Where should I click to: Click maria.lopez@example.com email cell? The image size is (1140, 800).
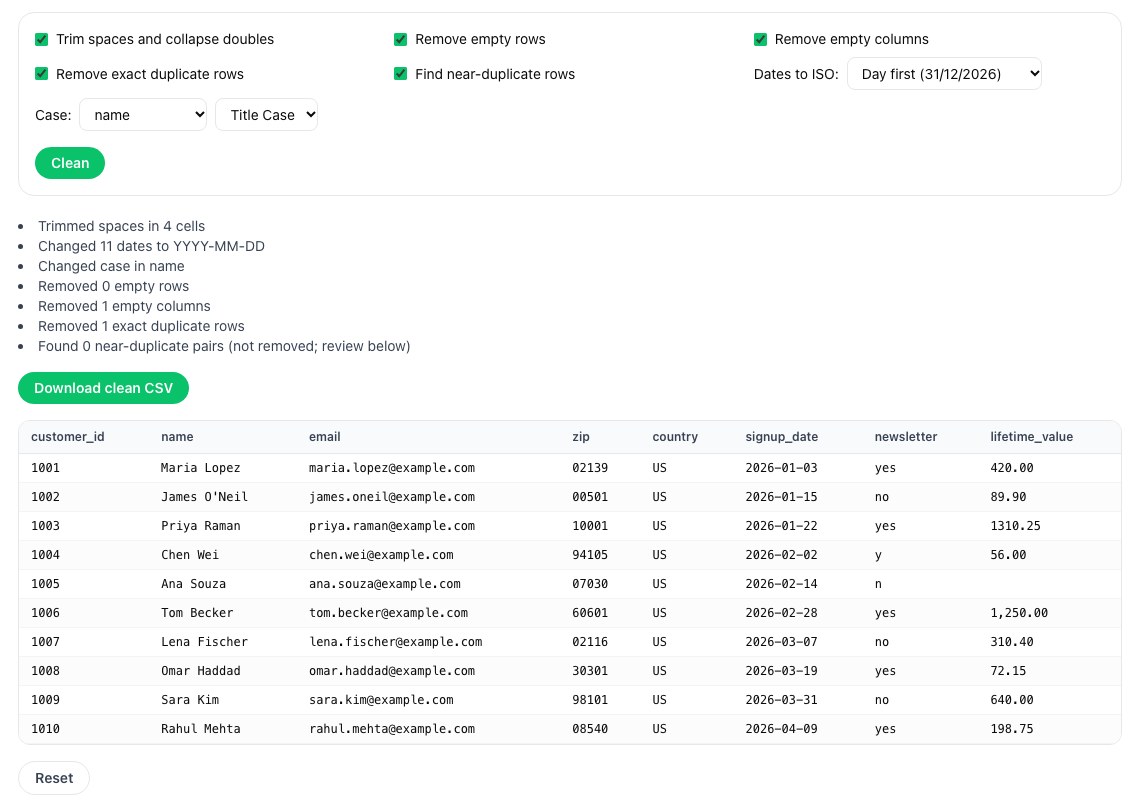pyautogui.click(x=392, y=468)
